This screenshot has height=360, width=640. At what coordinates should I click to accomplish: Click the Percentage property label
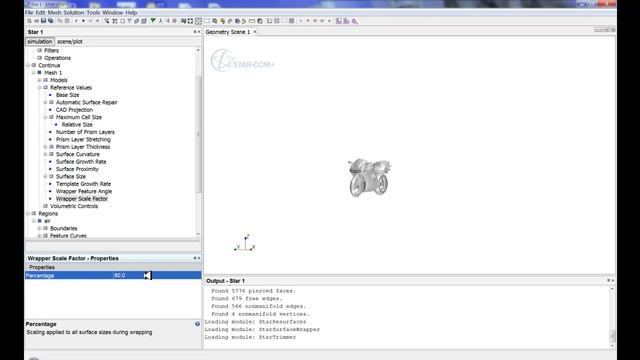click(40, 276)
